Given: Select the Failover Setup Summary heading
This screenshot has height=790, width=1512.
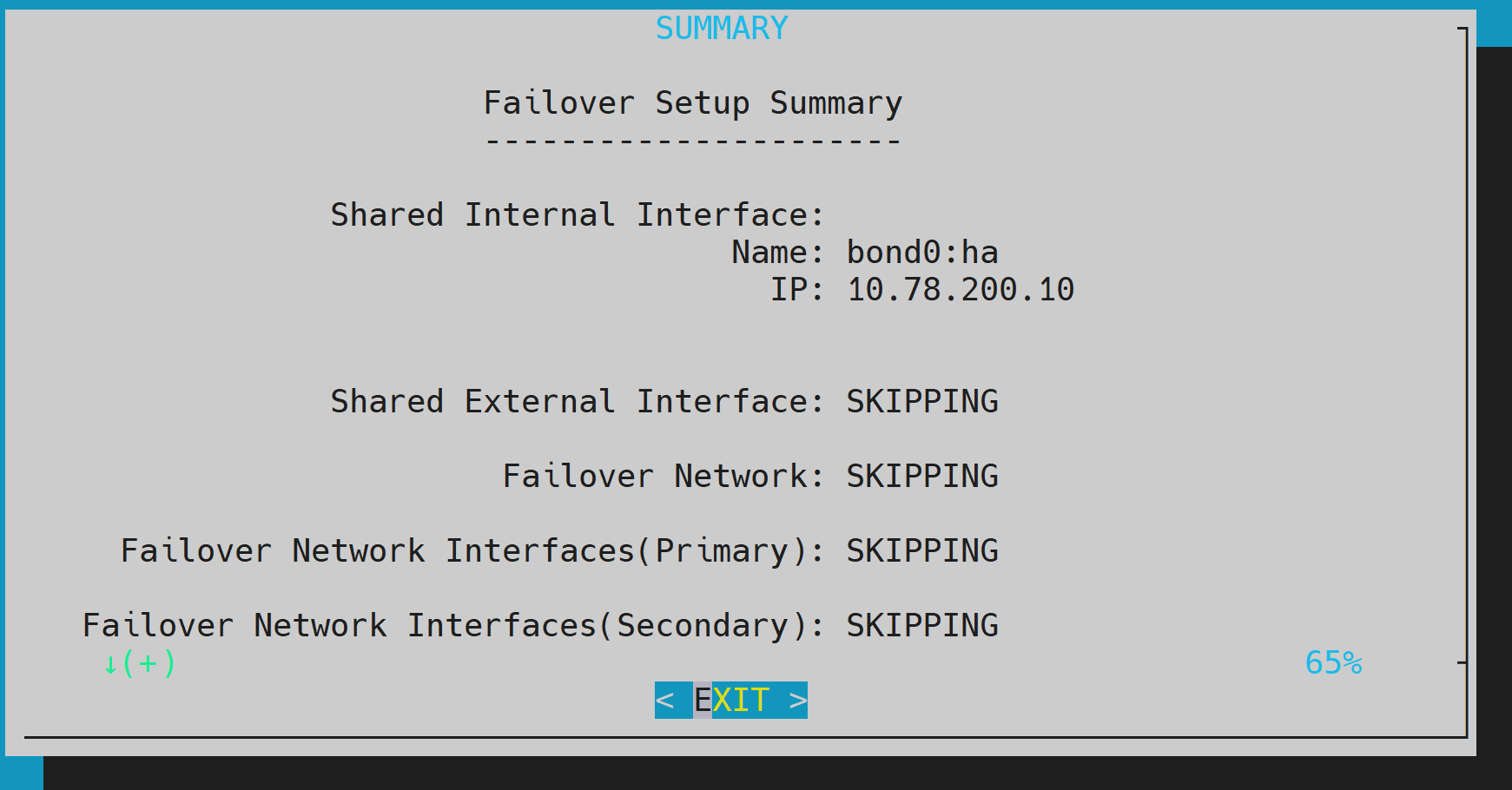Looking at the screenshot, I should 692,102.
